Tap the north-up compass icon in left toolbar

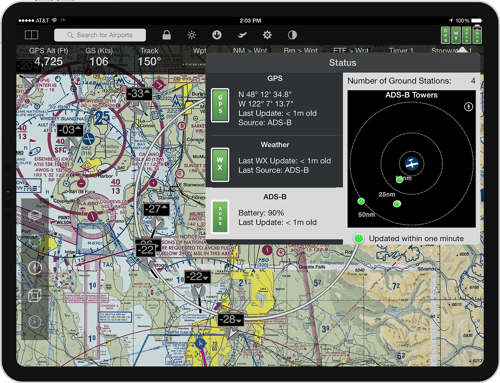click(x=35, y=267)
